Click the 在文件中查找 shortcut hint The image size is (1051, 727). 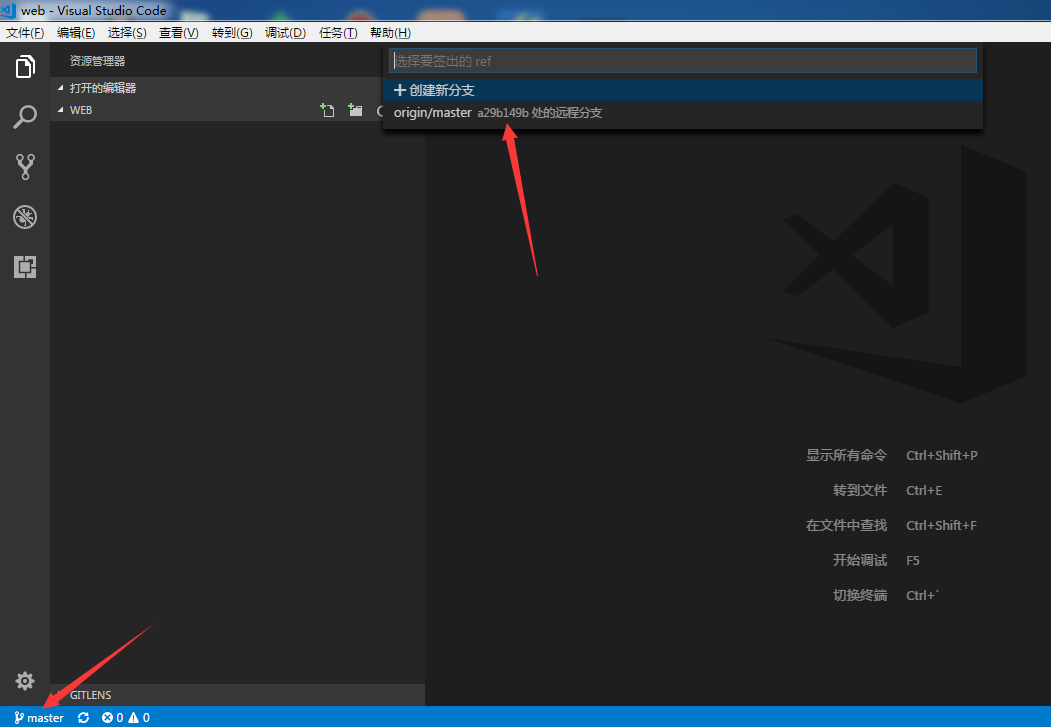(846, 525)
